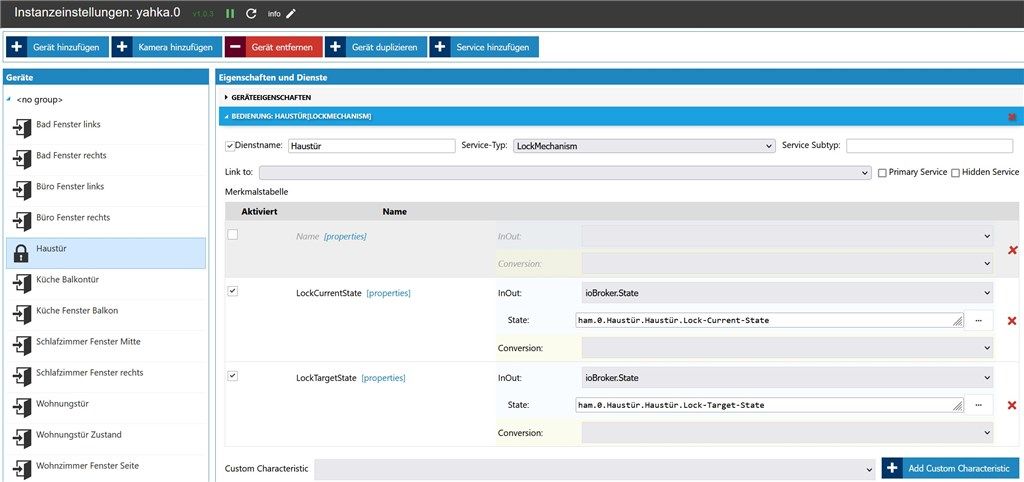Open Conversion dropdown for LockCurrentState
This screenshot has width=1024, height=482.
(788, 348)
